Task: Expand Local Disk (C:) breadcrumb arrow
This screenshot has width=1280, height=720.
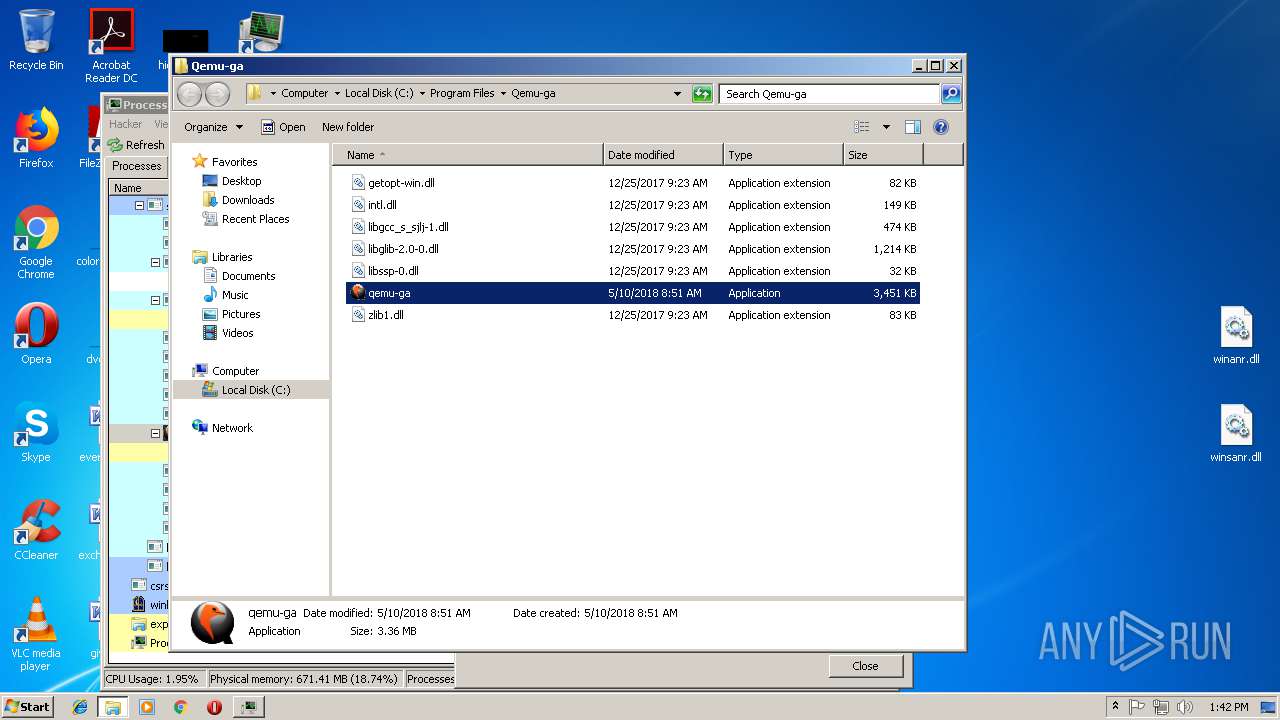Action: (x=422, y=94)
